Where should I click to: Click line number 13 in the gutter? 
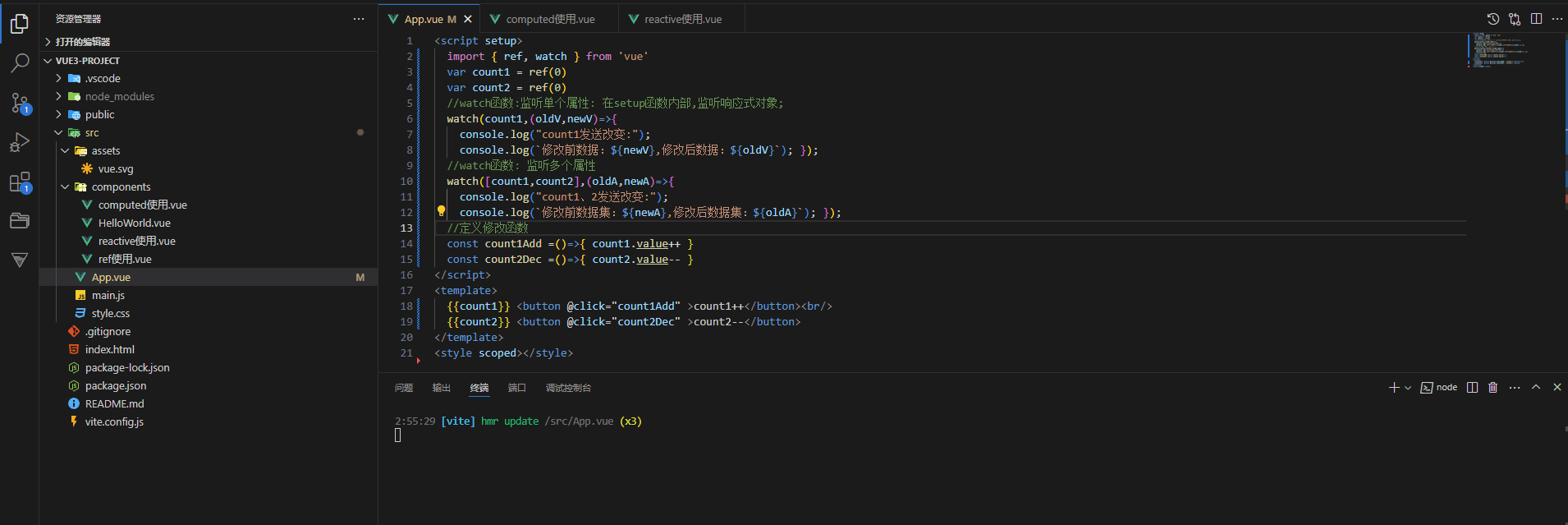pyautogui.click(x=406, y=228)
